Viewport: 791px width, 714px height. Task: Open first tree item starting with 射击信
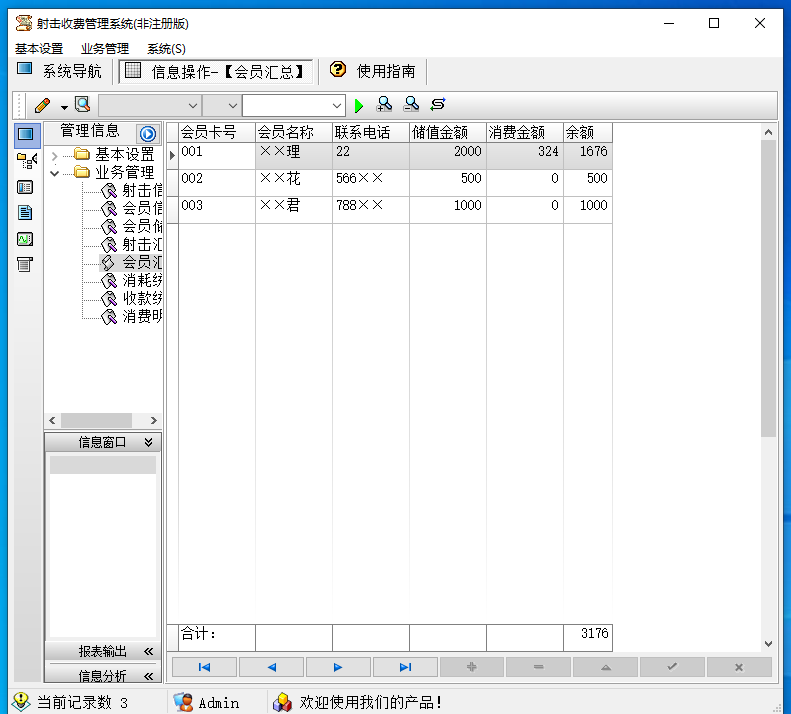132,191
